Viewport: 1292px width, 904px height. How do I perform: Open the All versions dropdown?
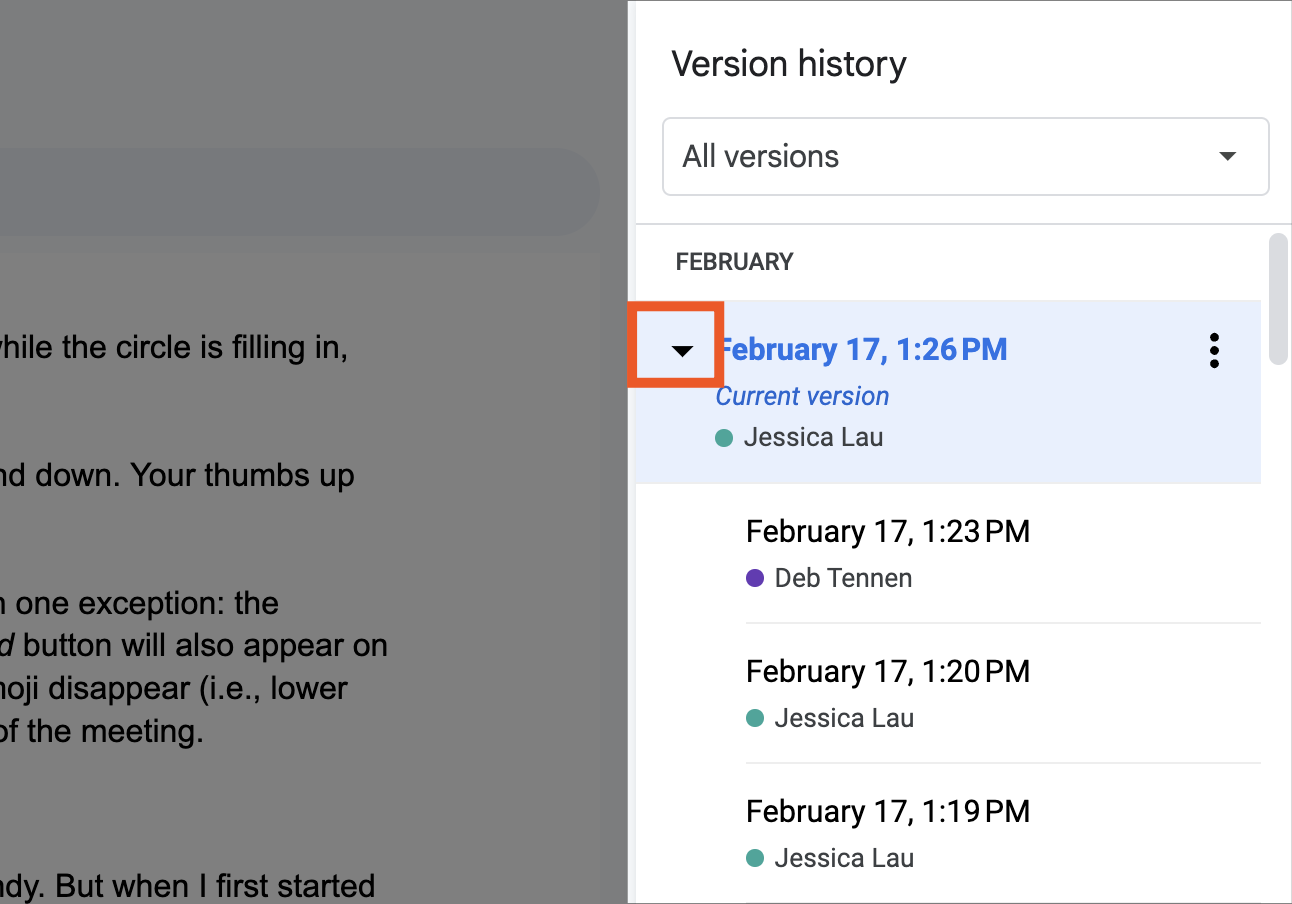[965, 156]
